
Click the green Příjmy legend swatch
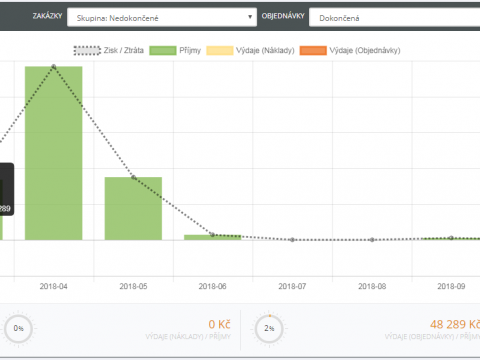[163, 50]
